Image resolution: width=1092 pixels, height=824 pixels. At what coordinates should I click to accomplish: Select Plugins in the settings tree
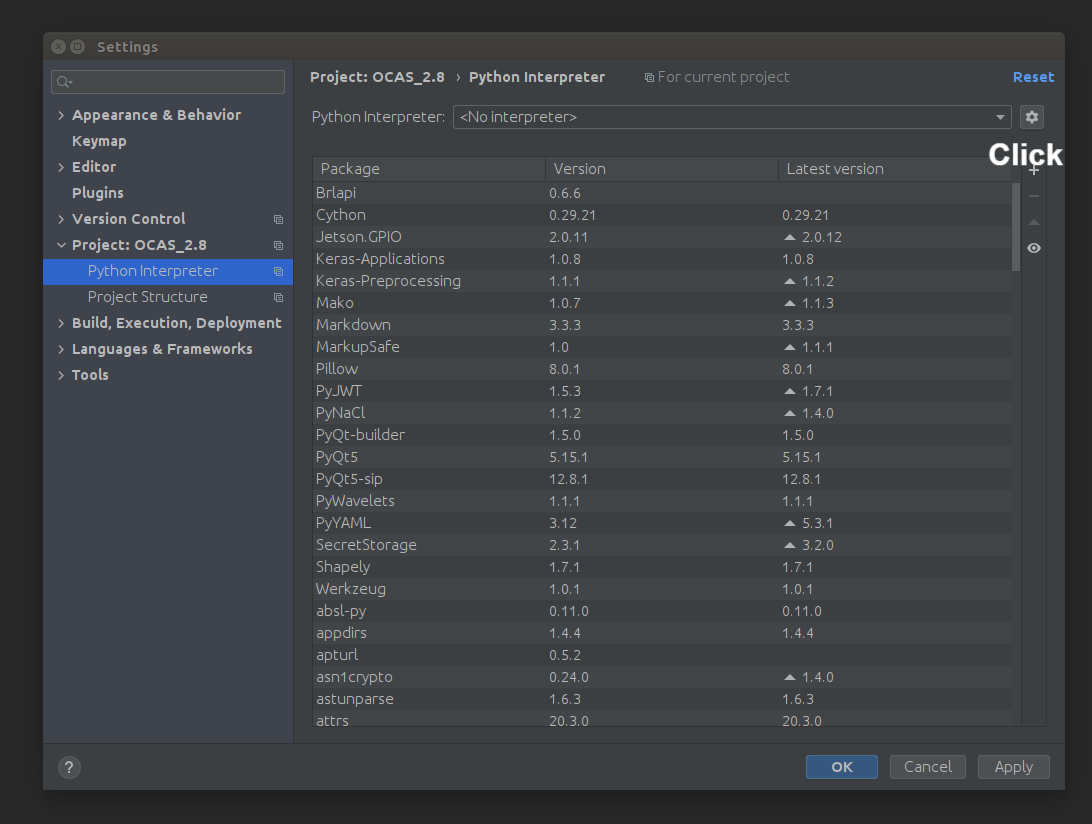click(x=98, y=193)
